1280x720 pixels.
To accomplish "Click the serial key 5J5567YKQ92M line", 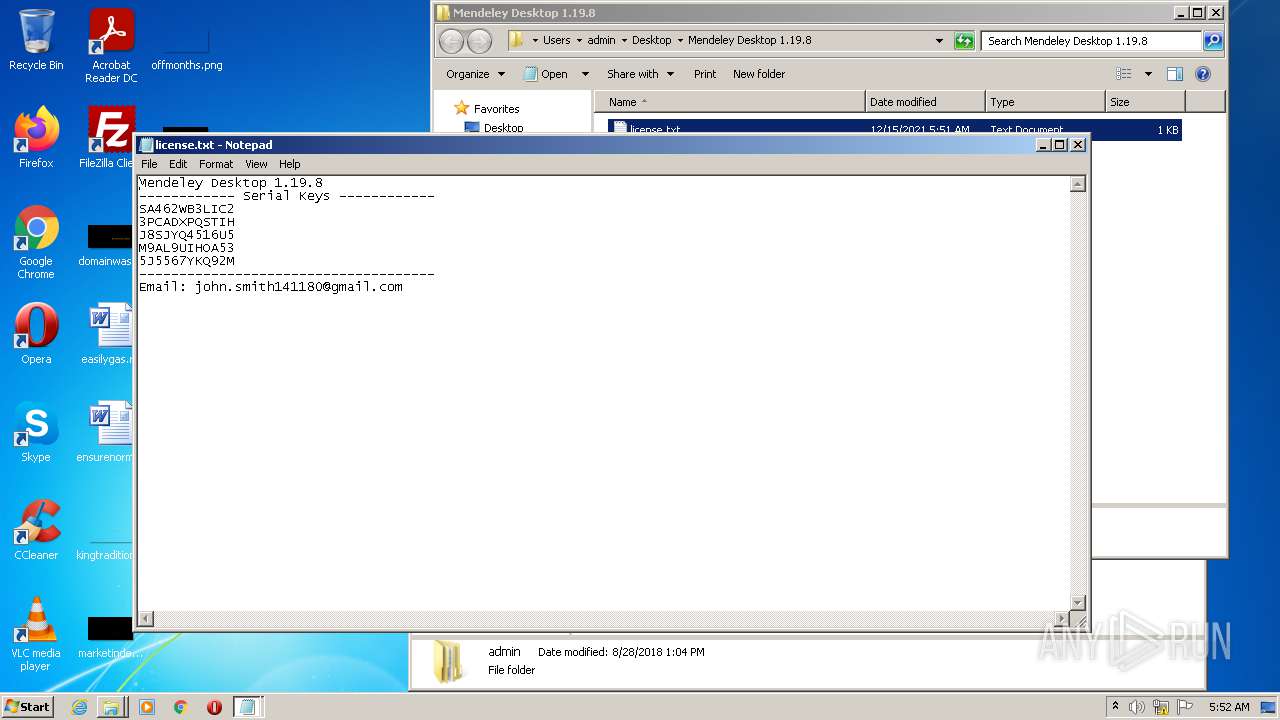I will pyautogui.click(x=186, y=261).
